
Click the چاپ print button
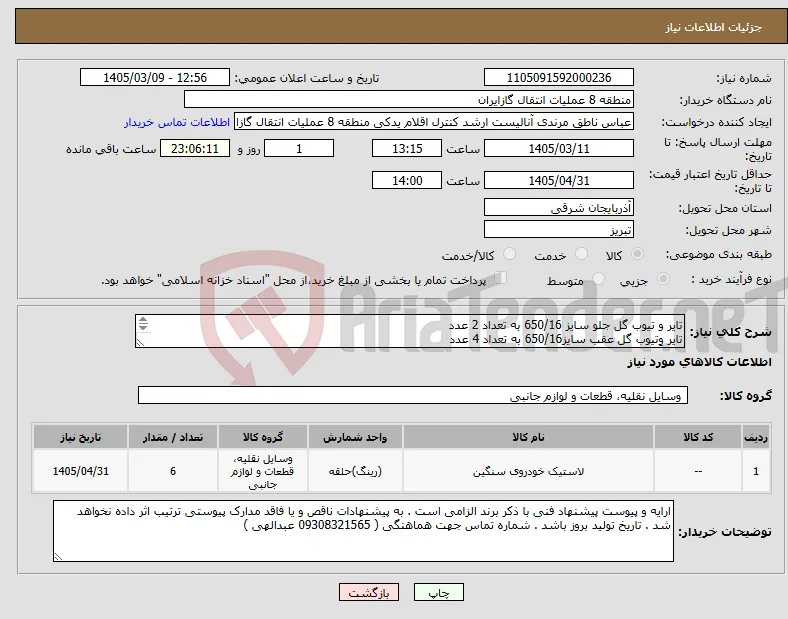pos(439,592)
